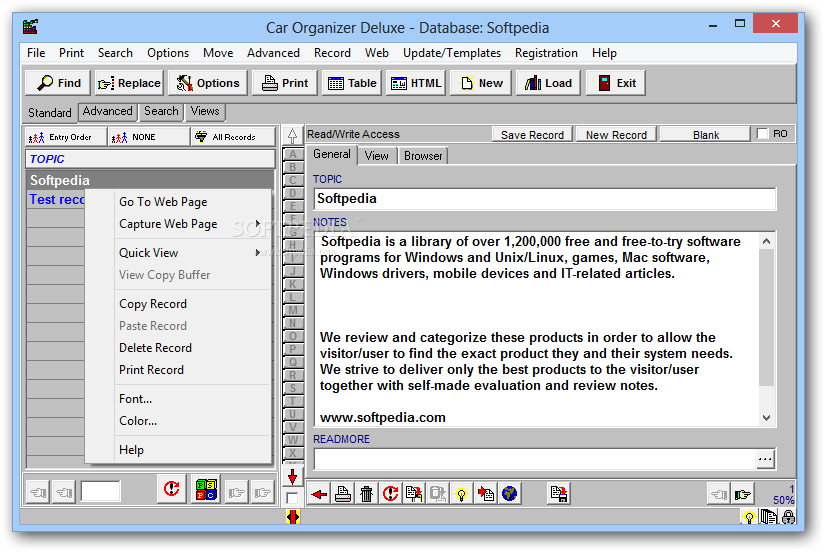This screenshot has height=552, width=825.
Task: Click the Save Record button
Action: (x=532, y=135)
